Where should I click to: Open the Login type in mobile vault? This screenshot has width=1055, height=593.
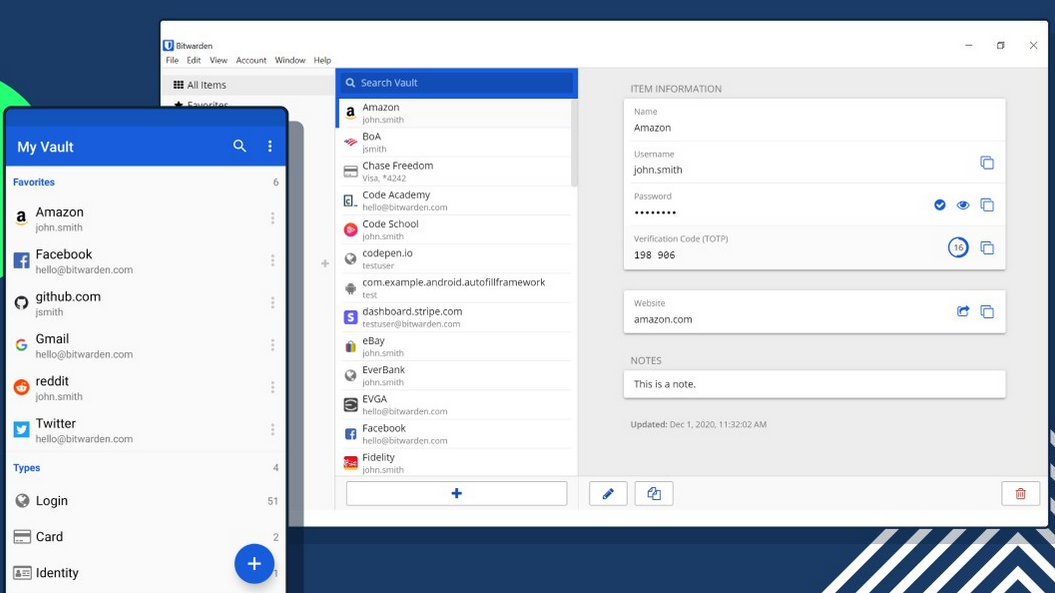[146, 501]
